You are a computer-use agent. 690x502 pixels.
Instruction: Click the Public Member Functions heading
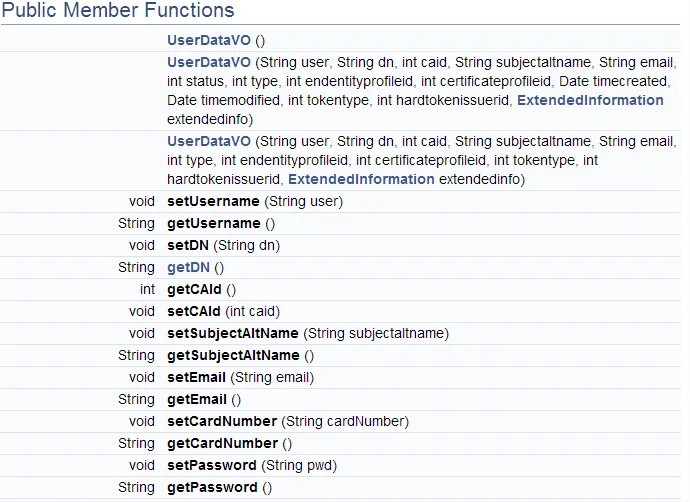(118, 11)
